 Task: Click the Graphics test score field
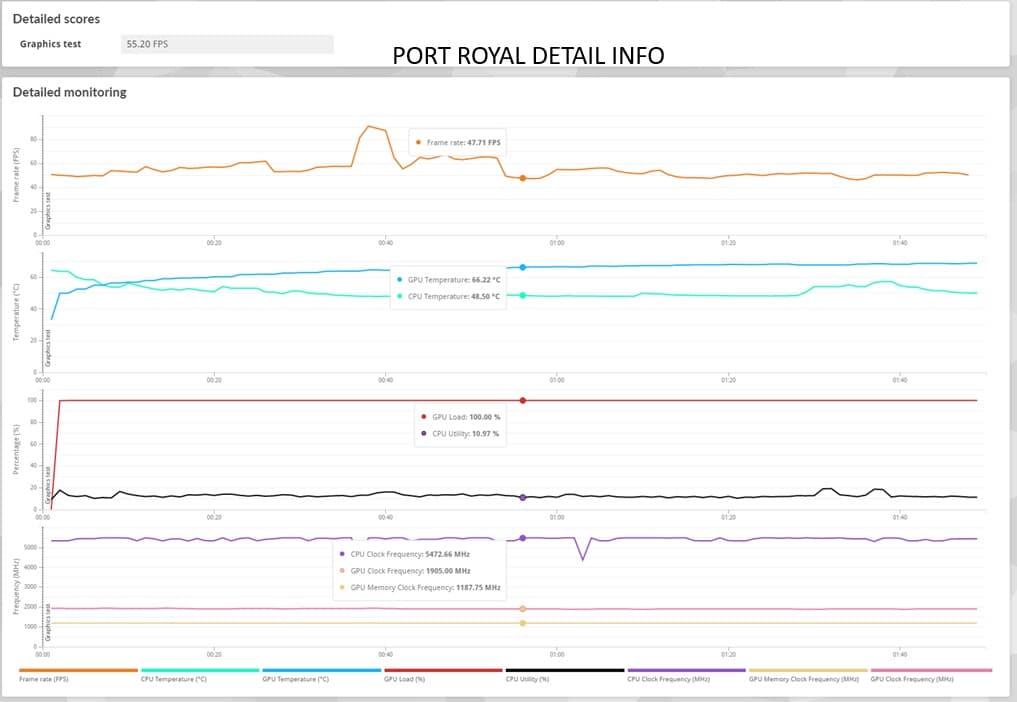pos(227,44)
